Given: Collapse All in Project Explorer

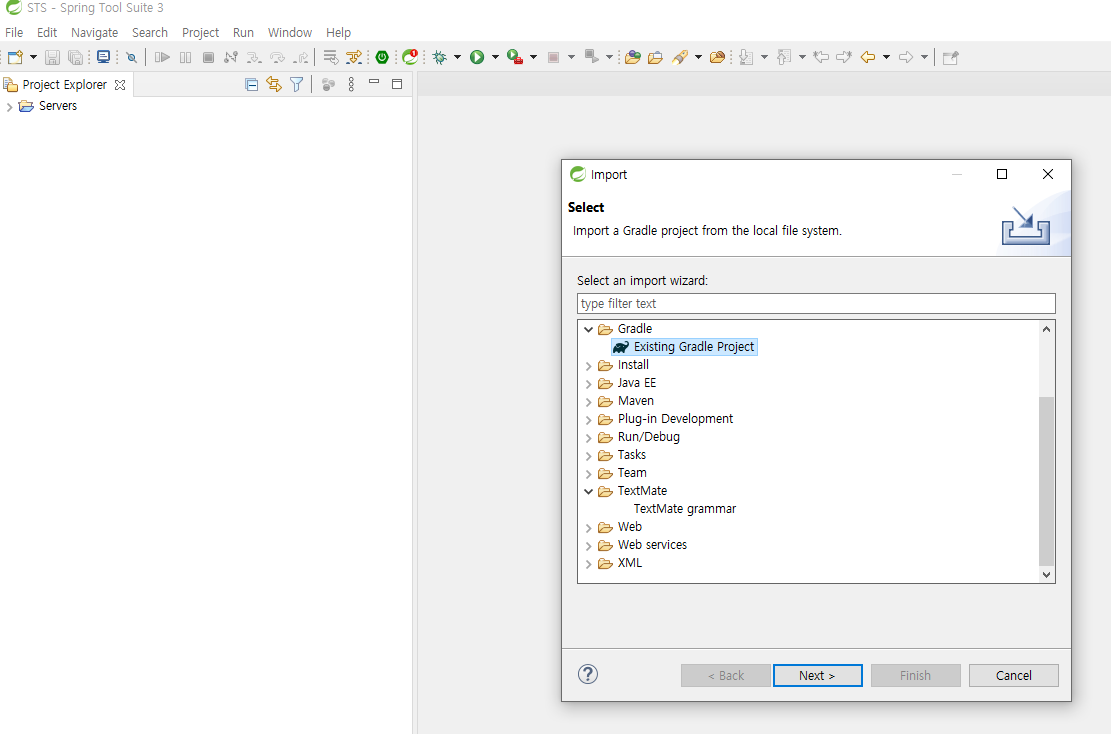Looking at the screenshot, I should 252,85.
